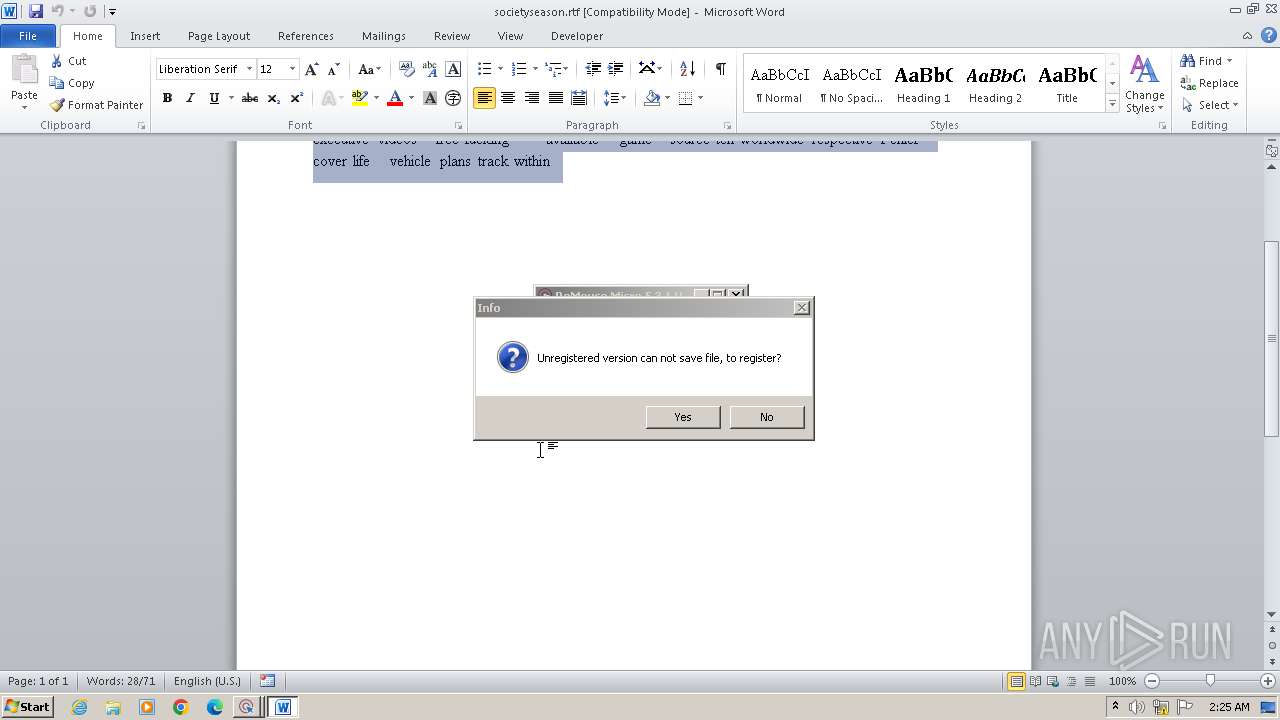
Task: Click Zoom In plus button
Action: coord(1268,681)
